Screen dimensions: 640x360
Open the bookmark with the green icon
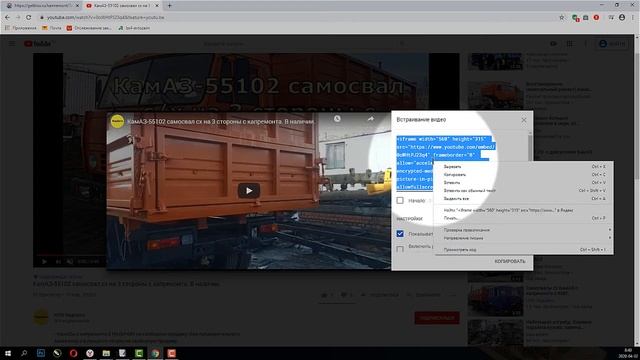[x=134, y=28]
